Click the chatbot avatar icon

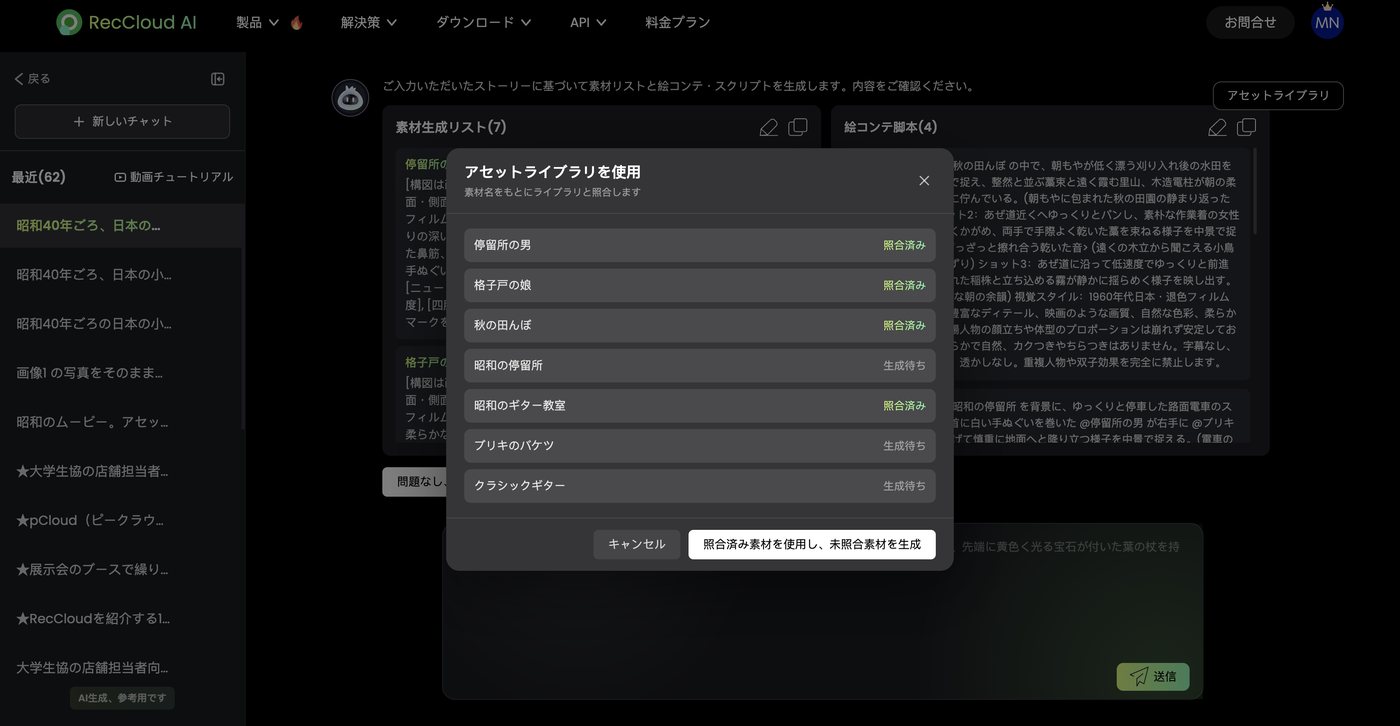point(350,98)
